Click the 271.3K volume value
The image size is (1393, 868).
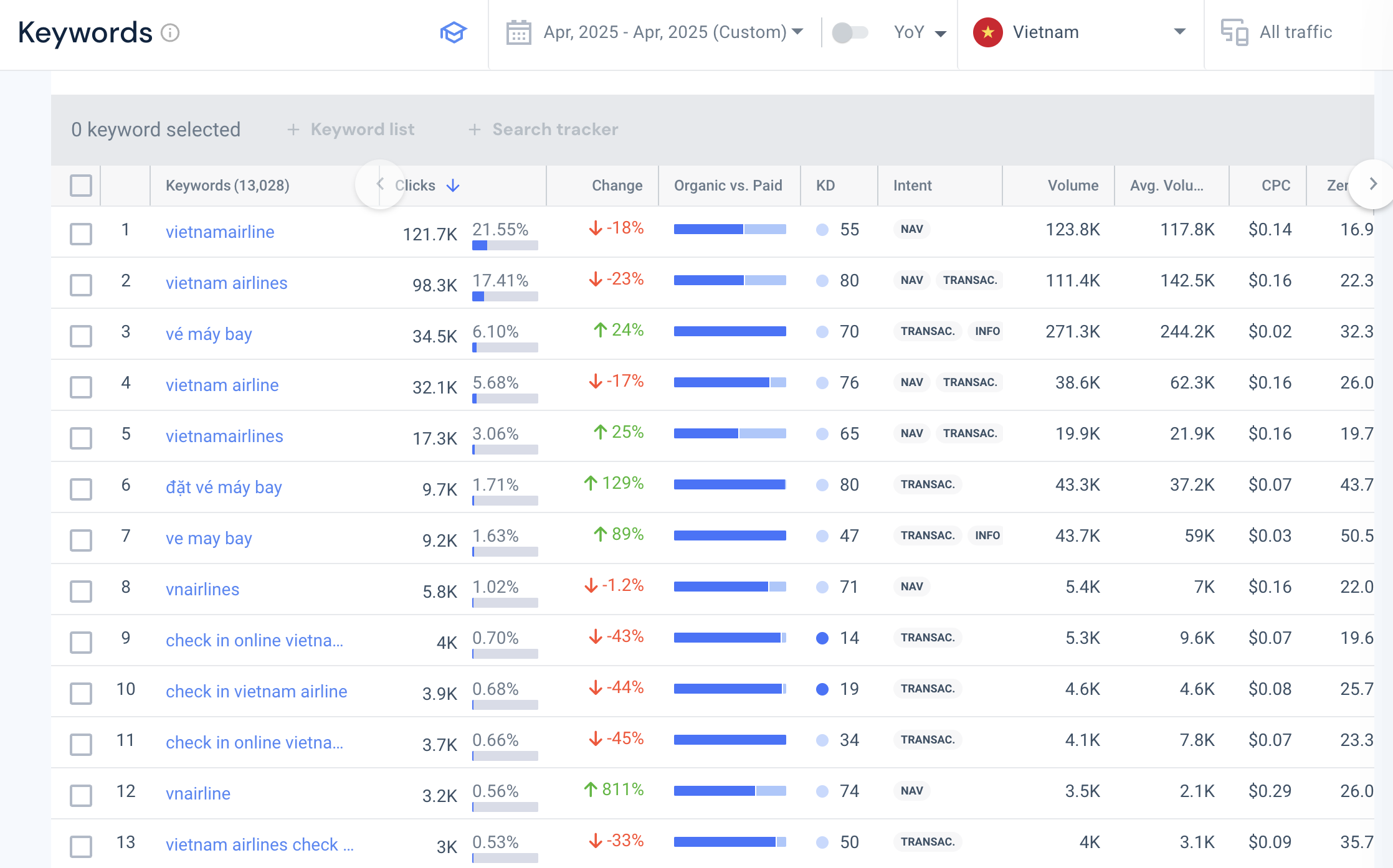[x=1073, y=331]
